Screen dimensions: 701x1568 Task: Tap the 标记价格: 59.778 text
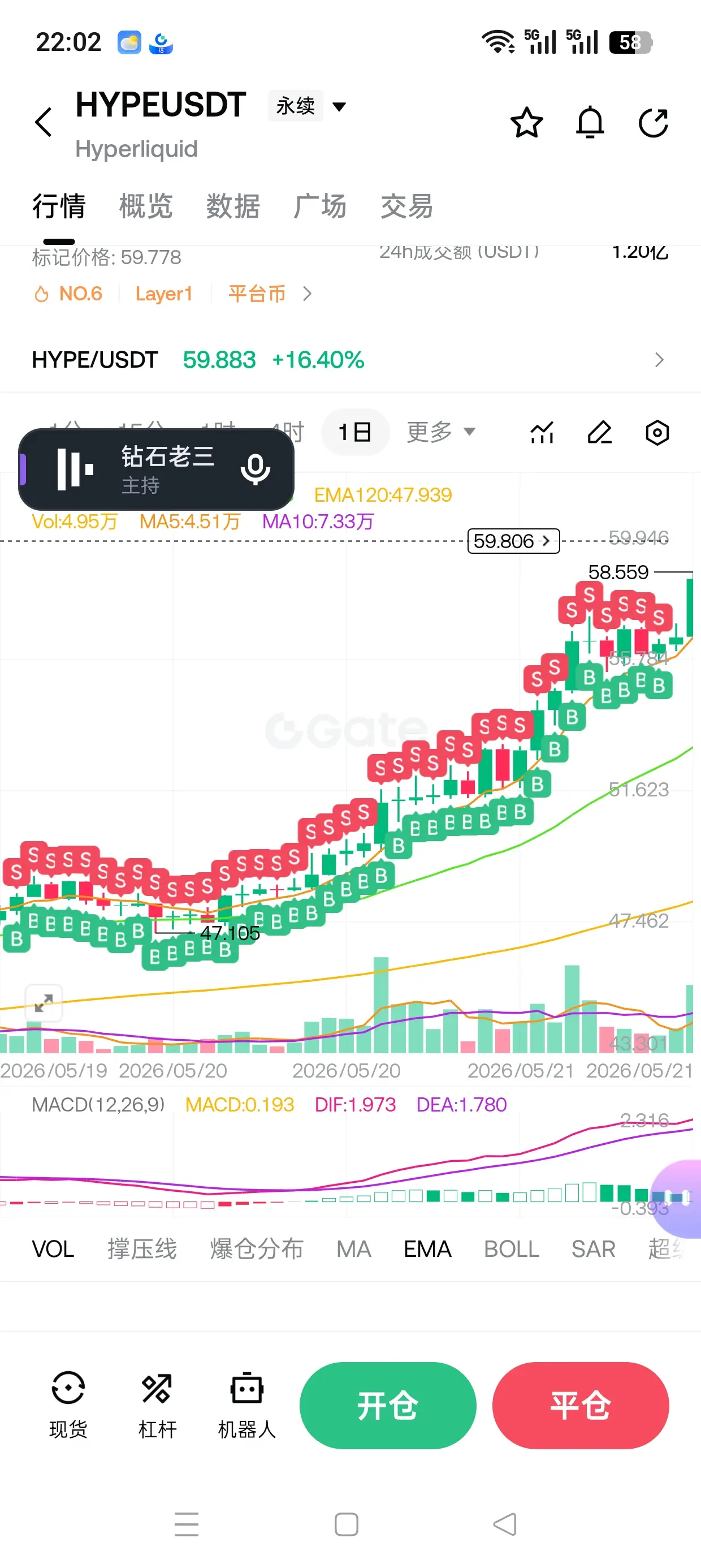pyautogui.click(x=106, y=257)
